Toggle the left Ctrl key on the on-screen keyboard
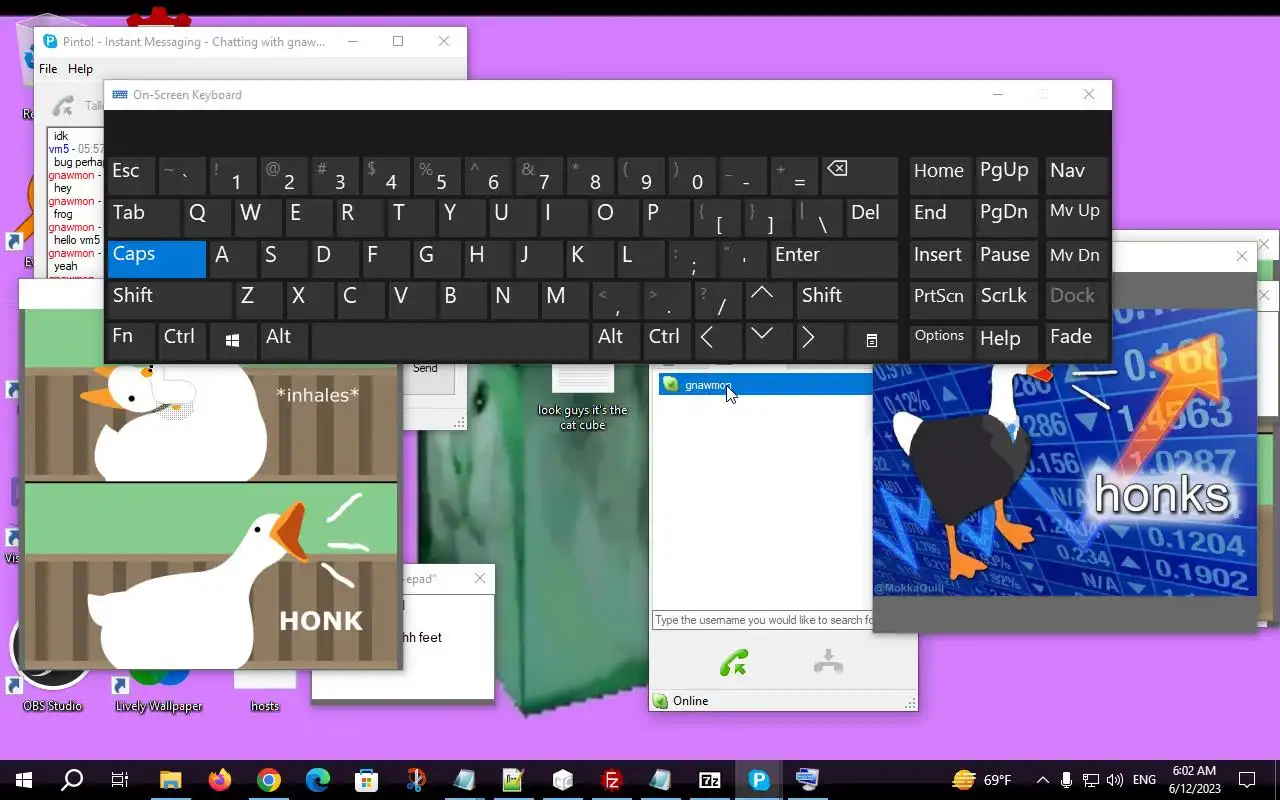This screenshot has width=1280, height=800. point(180,340)
